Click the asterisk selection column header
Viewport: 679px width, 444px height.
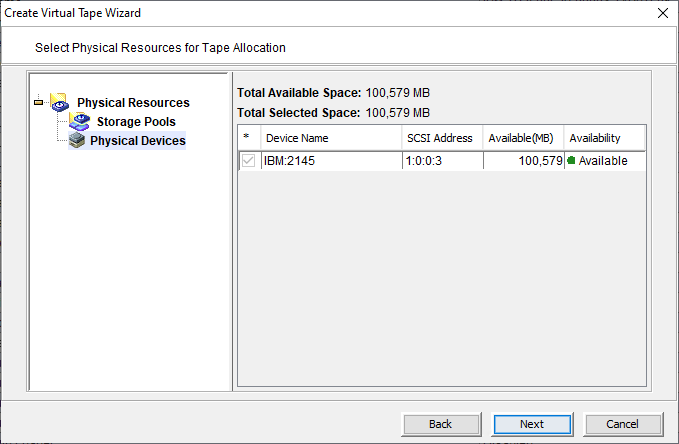(x=249, y=138)
